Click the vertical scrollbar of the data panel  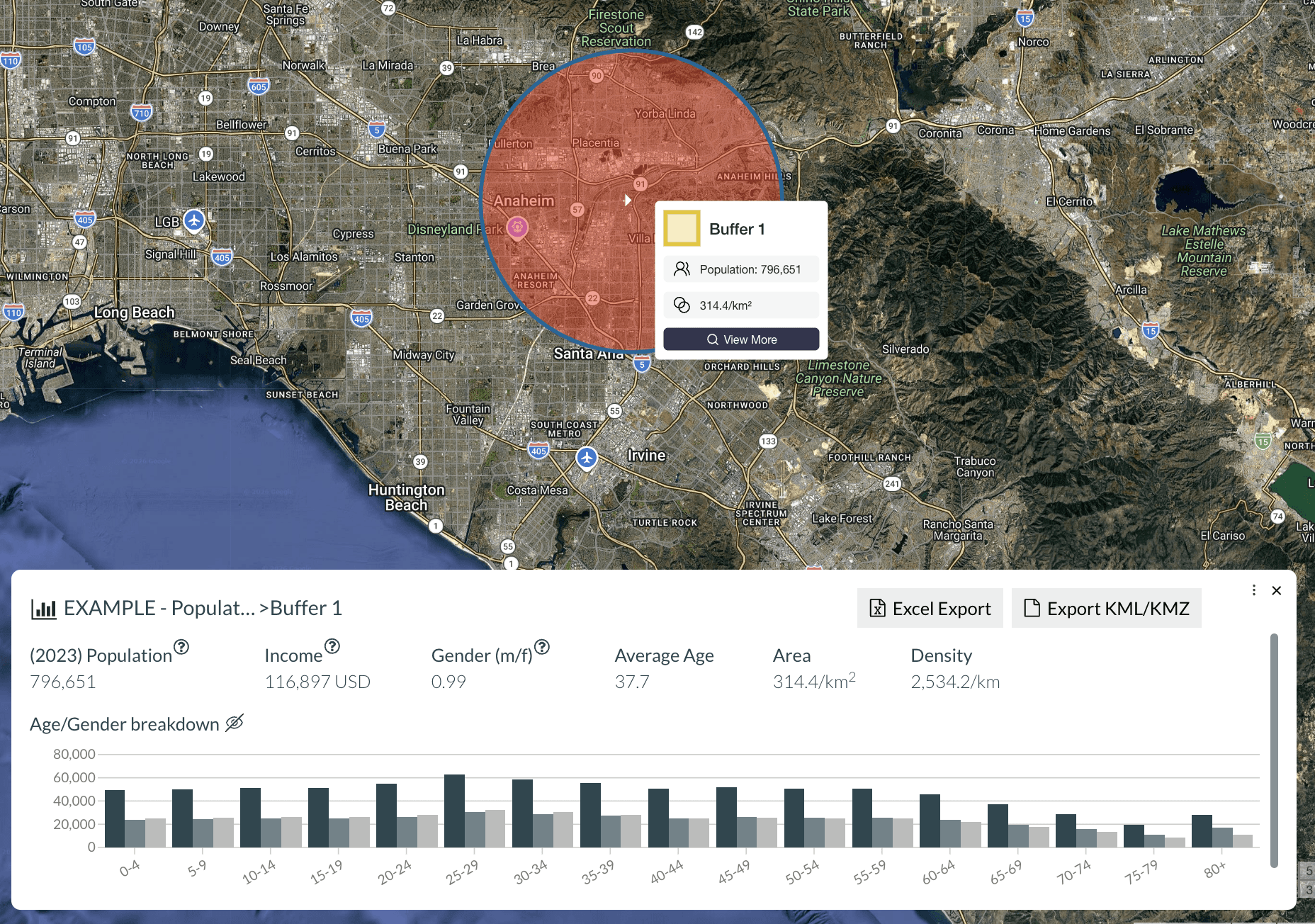tap(1274, 750)
